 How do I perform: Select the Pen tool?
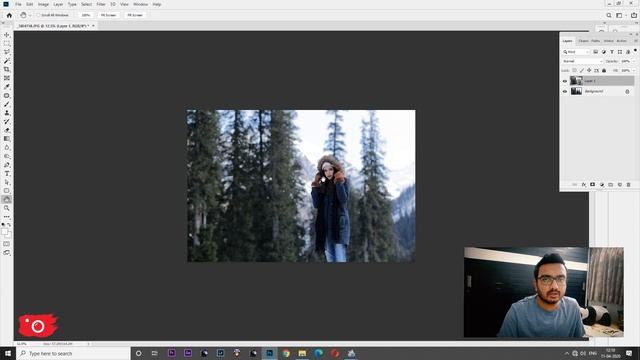tap(7, 165)
